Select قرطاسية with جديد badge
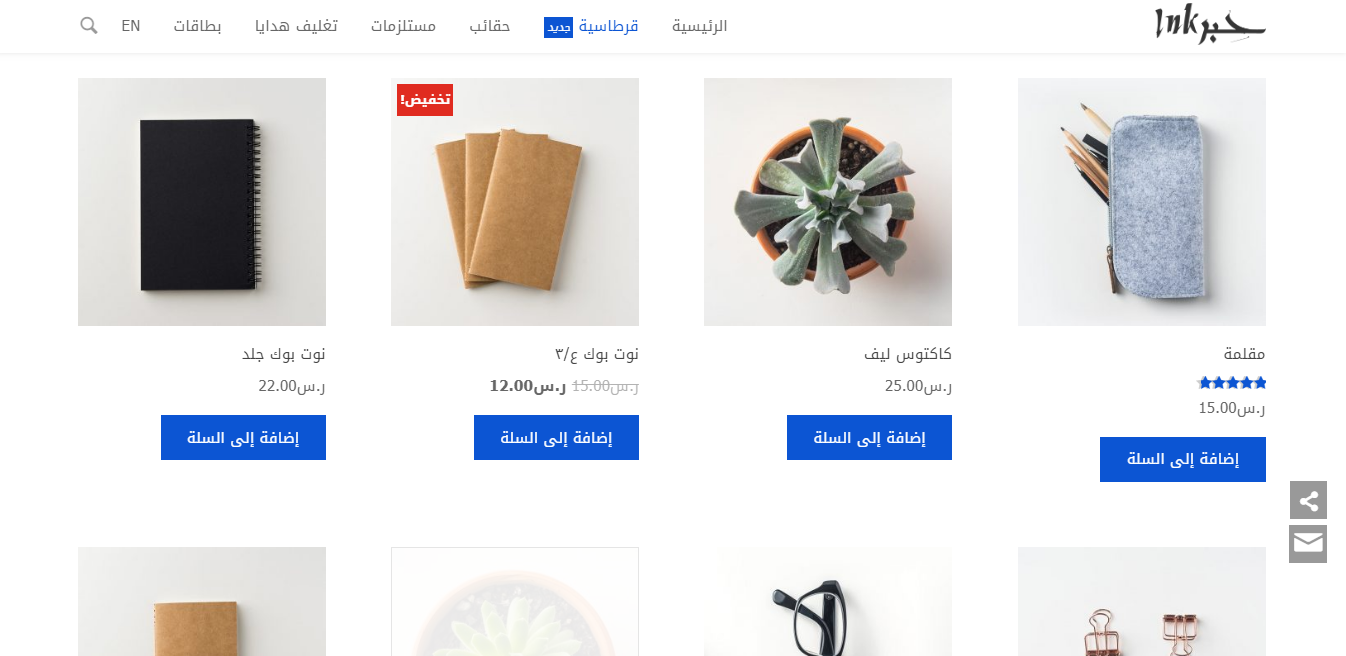Screen dimensions: 1346x656 pyautogui.click(x=591, y=26)
